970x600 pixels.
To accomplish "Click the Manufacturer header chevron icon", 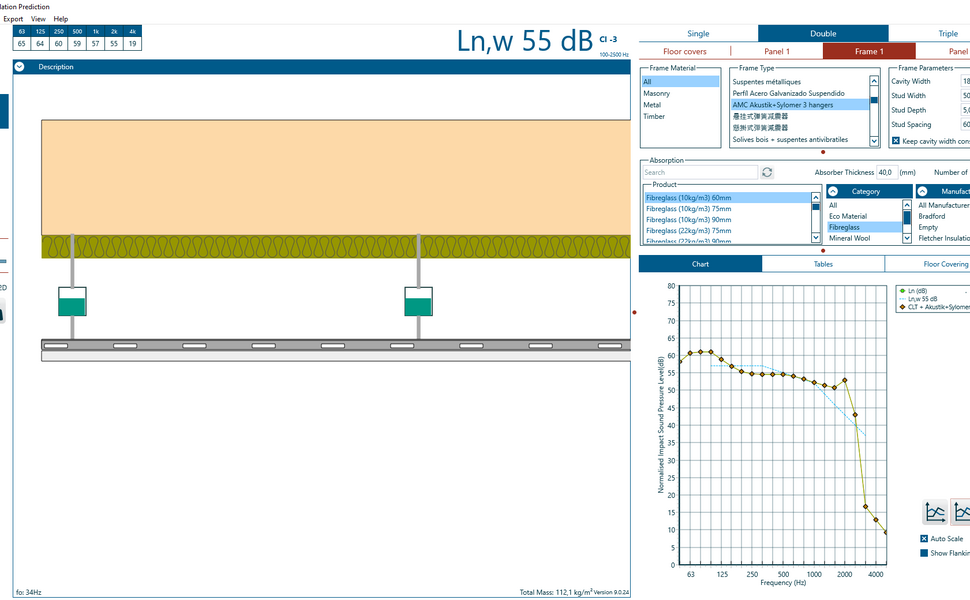I will [922, 191].
